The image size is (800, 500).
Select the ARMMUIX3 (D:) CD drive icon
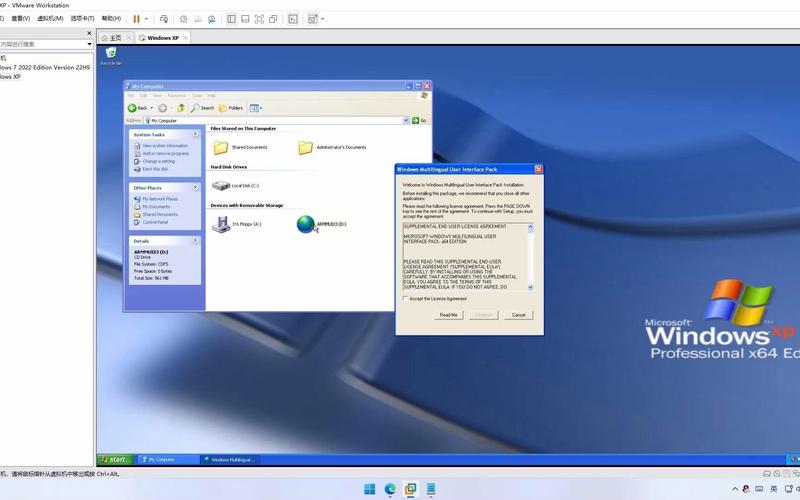pos(306,224)
